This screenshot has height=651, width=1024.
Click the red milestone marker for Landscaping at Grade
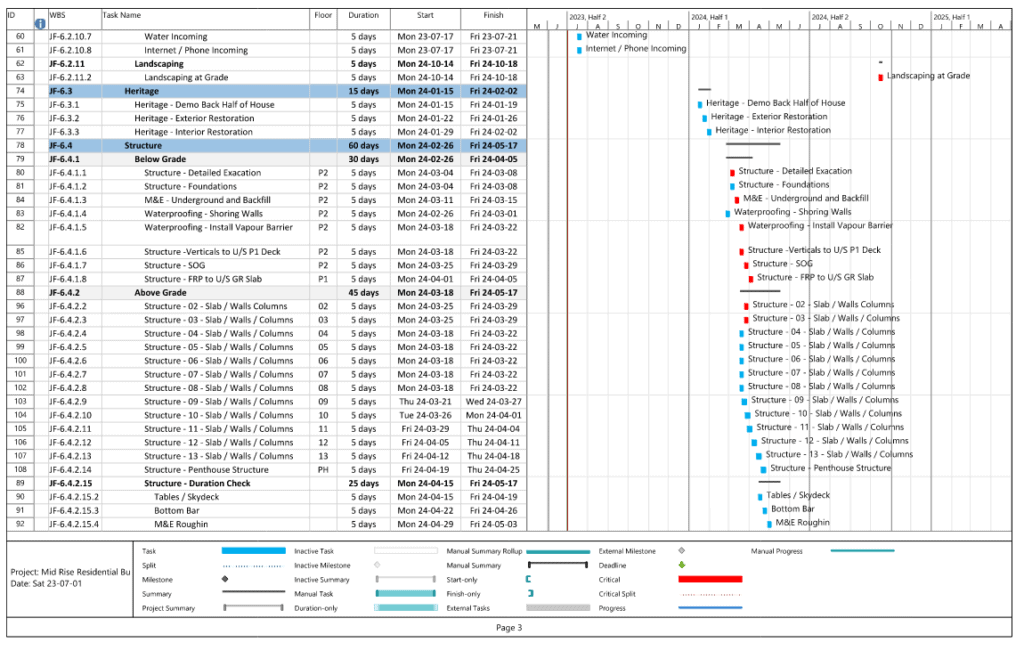coord(882,75)
